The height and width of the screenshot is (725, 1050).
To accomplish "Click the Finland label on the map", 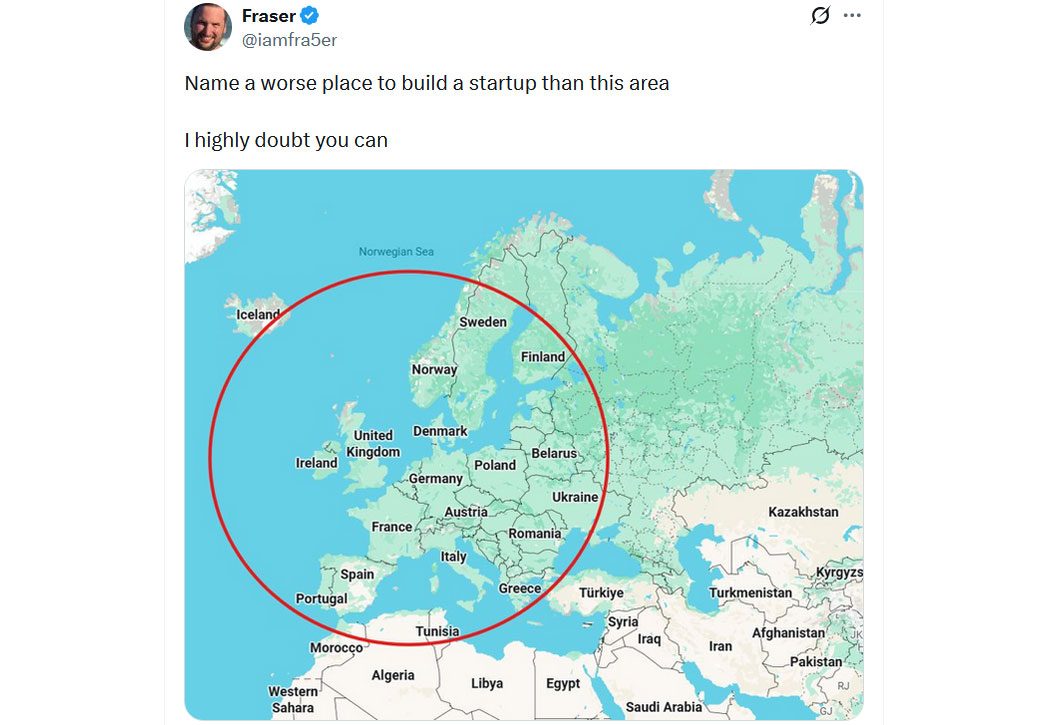I will tap(543, 357).
